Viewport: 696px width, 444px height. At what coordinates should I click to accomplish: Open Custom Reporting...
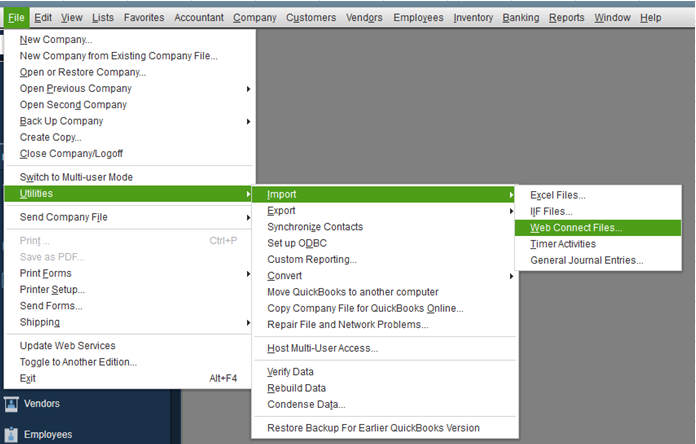coord(385,260)
